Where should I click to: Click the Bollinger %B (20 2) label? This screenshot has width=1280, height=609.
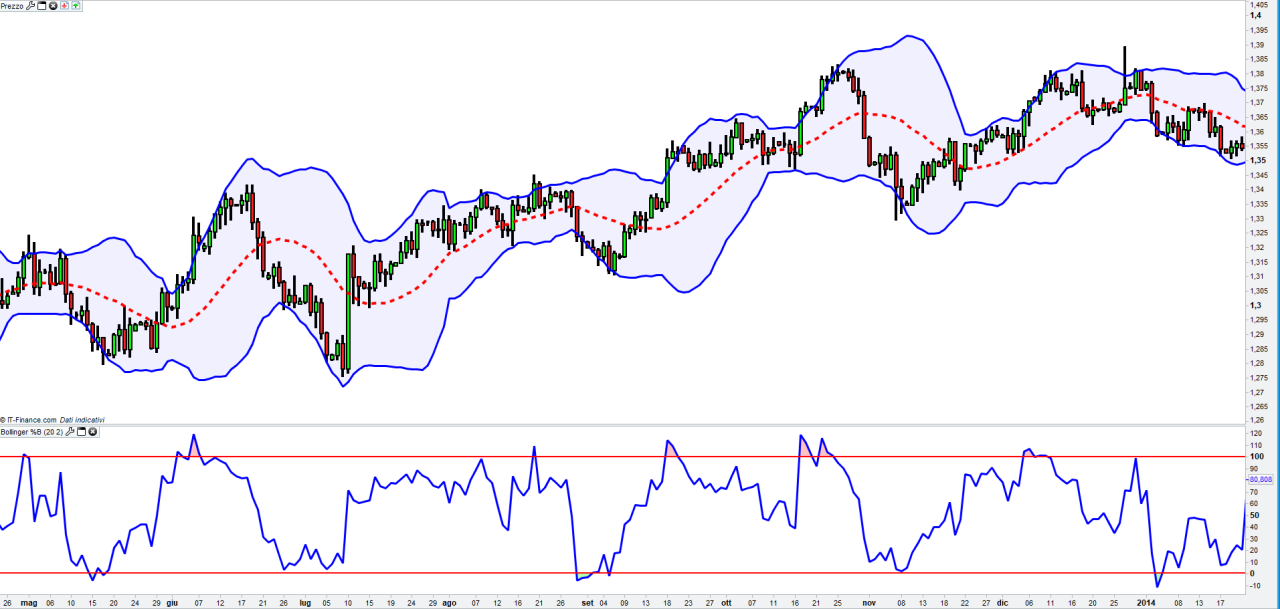[31, 432]
